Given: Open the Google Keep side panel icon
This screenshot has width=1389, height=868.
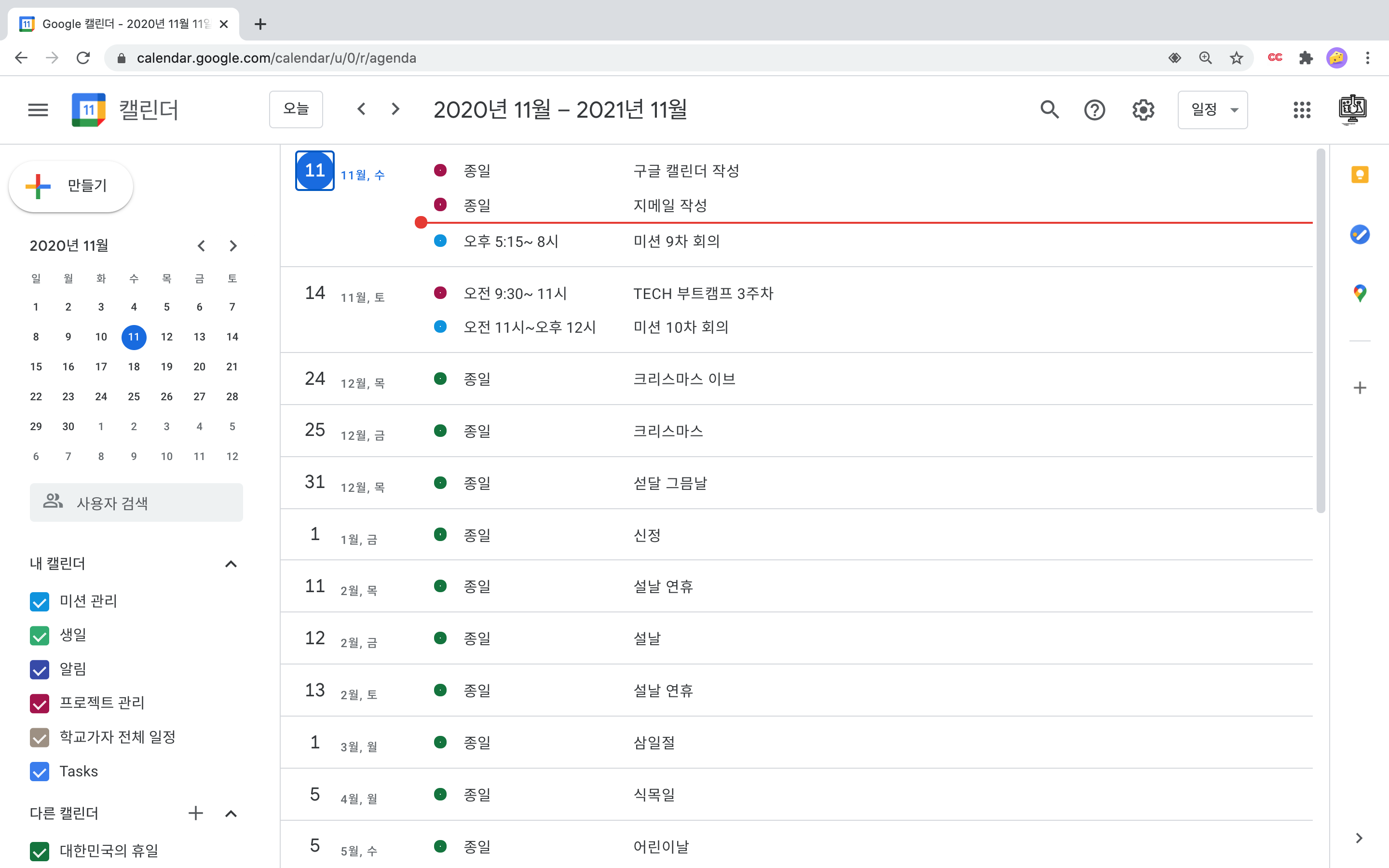Looking at the screenshot, I should (1359, 175).
